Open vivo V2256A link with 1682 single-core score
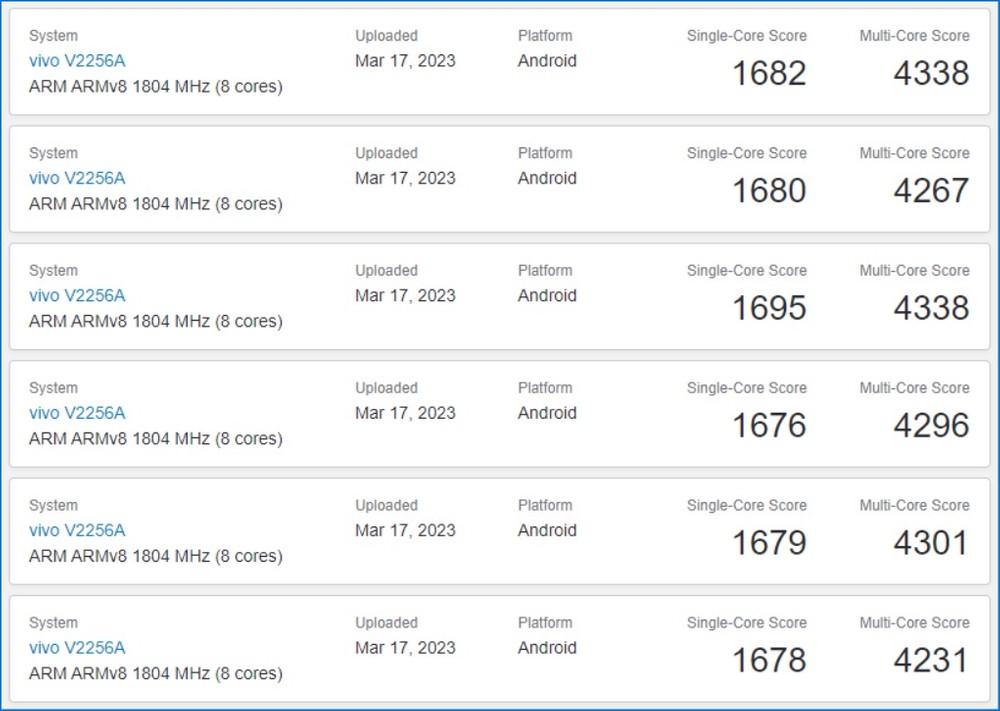Image resolution: width=1000 pixels, height=711 pixels. click(77, 61)
